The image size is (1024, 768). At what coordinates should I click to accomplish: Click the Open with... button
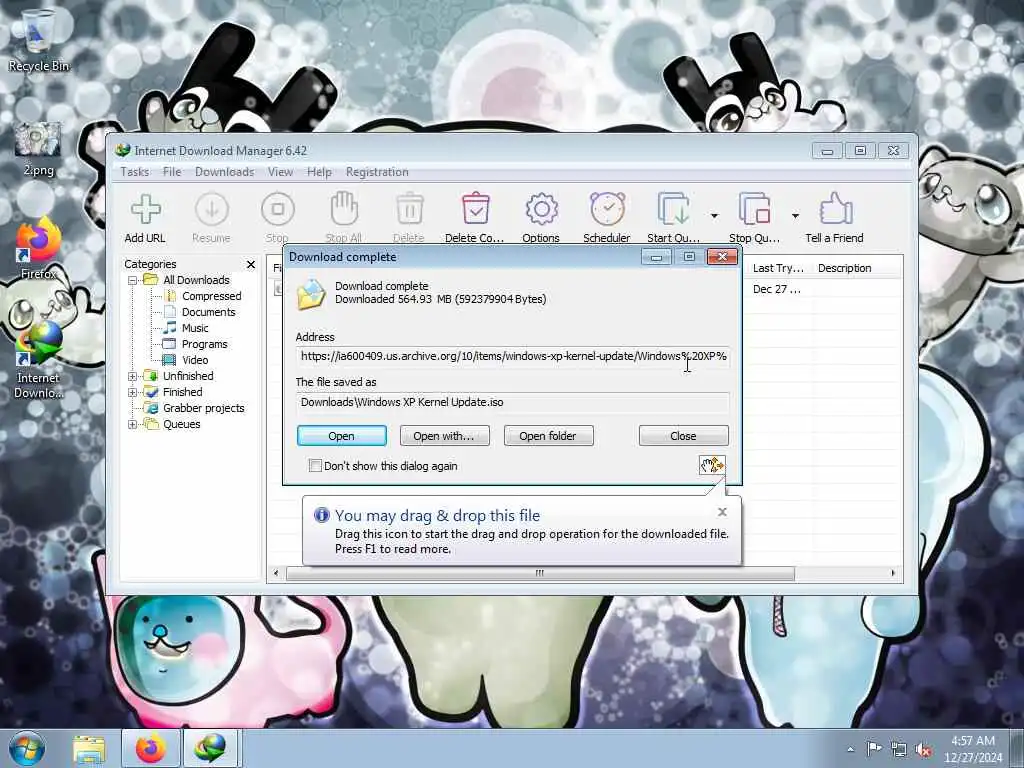[444, 436]
